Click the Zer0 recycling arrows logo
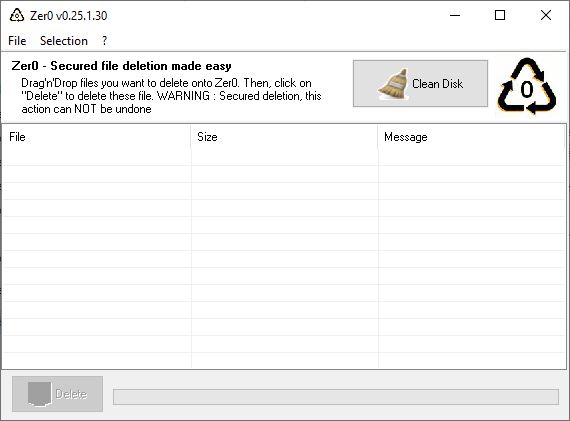Viewport: 570px width, 421px height. tap(527, 86)
